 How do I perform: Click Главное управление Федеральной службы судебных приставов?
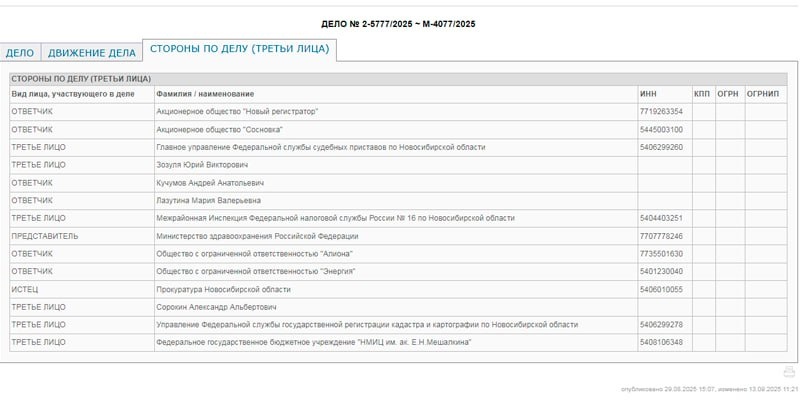[321, 147]
